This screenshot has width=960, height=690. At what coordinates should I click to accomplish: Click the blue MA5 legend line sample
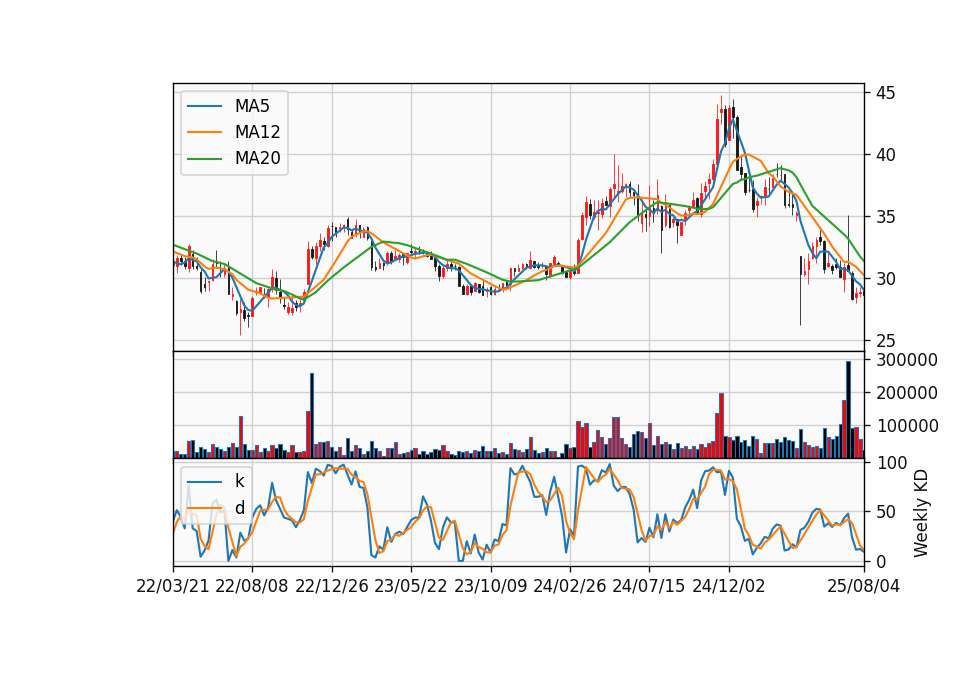pyautogui.click(x=204, y=106)
